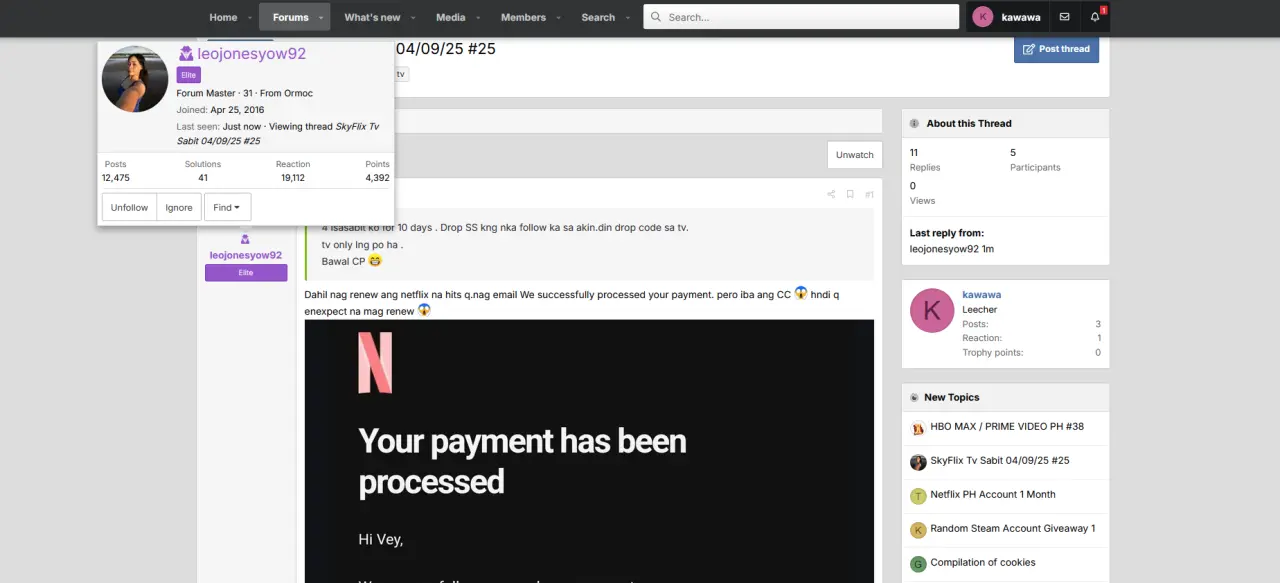The image size is (1280, 583).
Task: Open the #1 post permalink
Action: tap(869, 194)
